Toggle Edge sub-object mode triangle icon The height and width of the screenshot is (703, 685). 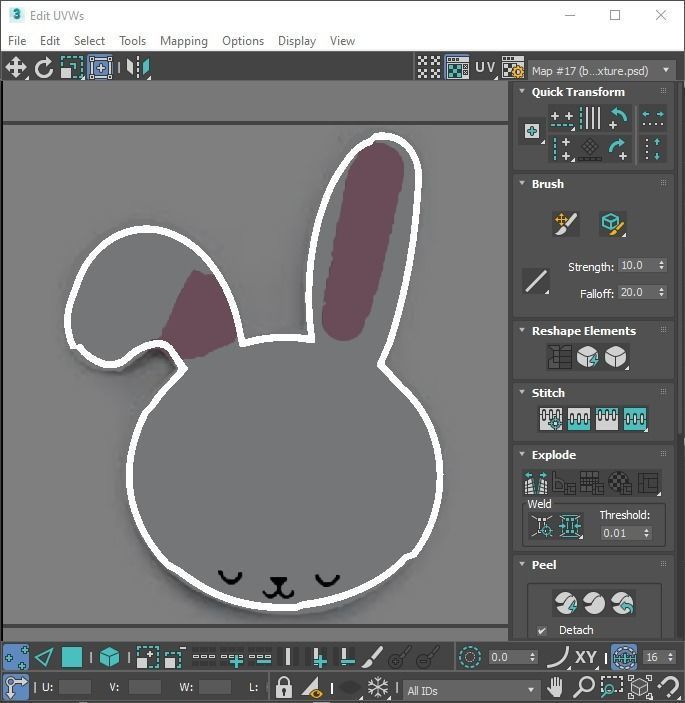44,657
